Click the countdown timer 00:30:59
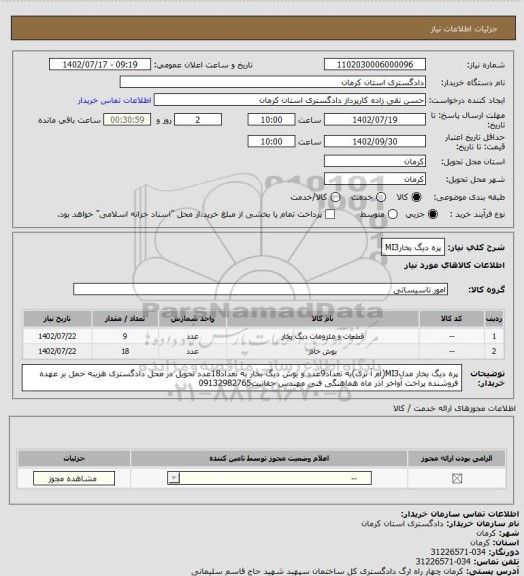Viewport: 524px width, 576px height. 127,120
